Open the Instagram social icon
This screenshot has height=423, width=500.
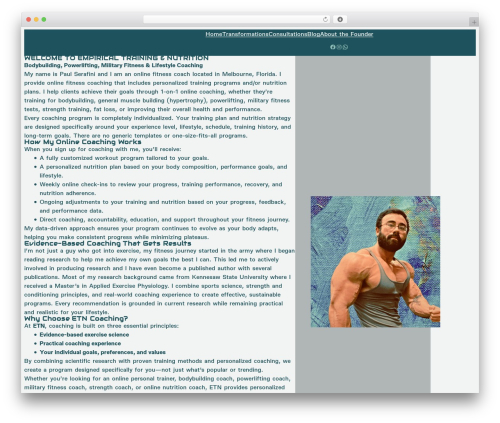click(339, 47)
